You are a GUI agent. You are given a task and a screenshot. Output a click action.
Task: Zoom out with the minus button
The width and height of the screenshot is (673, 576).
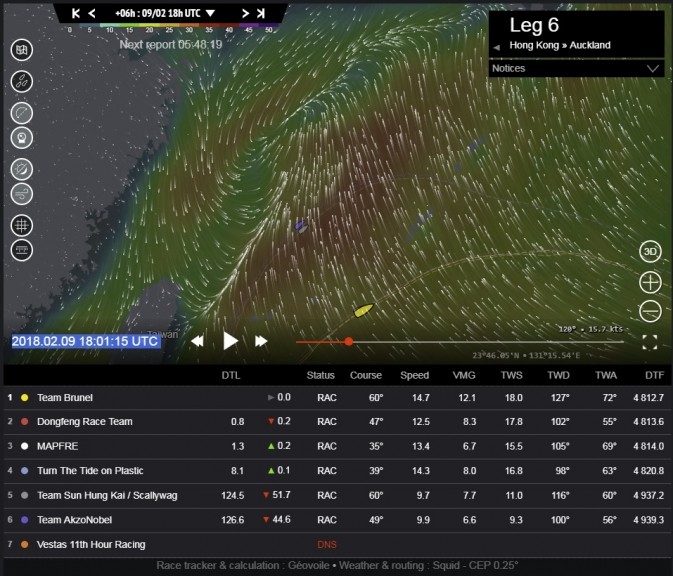tap(650, 311)
